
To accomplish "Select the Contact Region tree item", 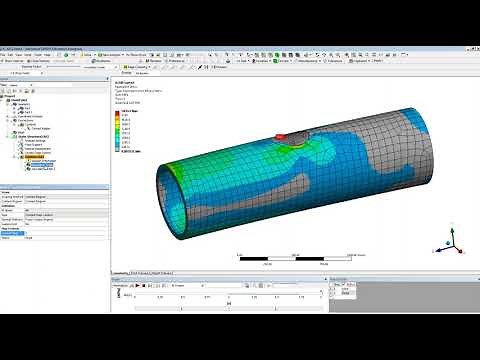I will 41,128.
